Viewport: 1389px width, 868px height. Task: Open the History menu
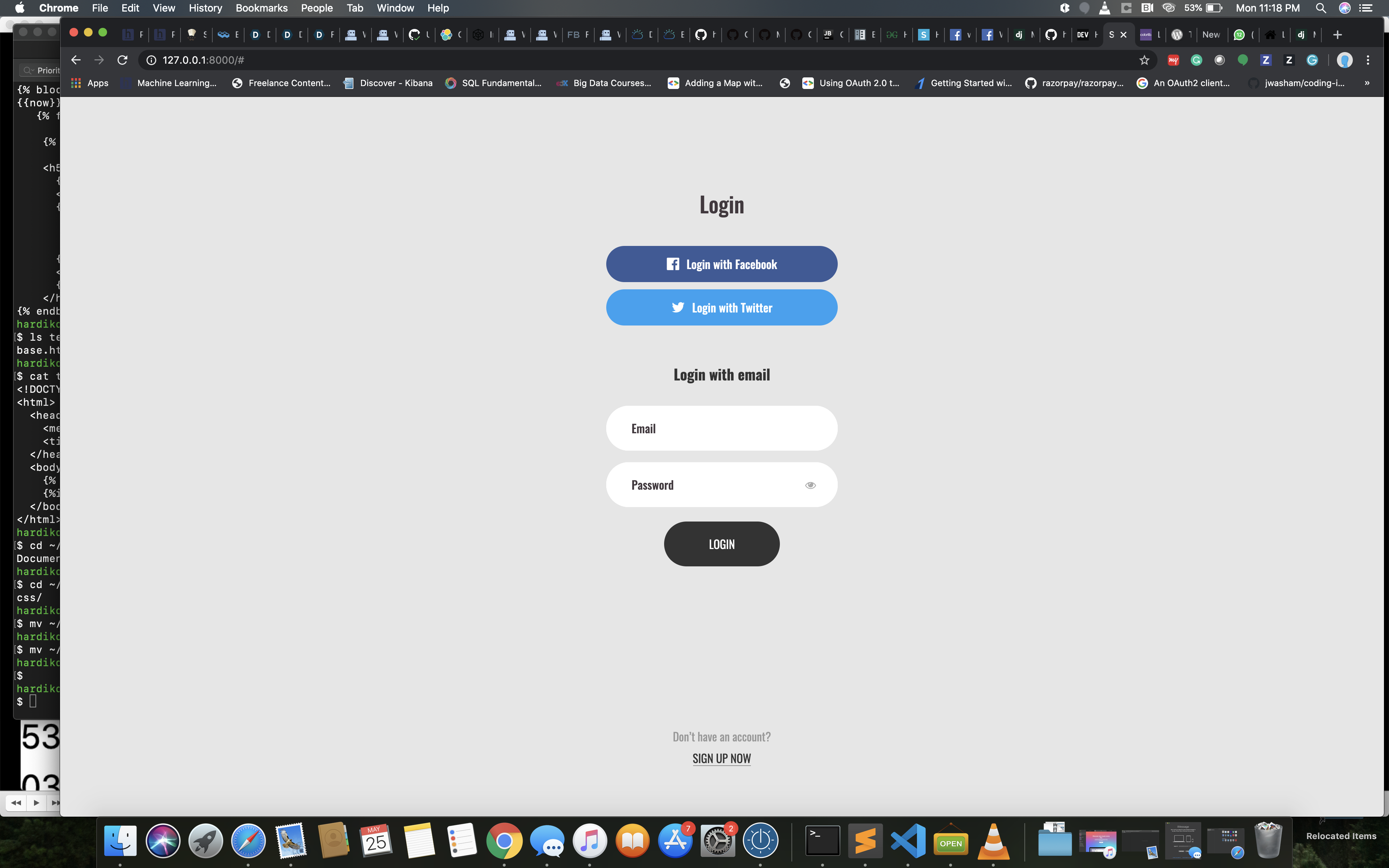pos(205,8)
